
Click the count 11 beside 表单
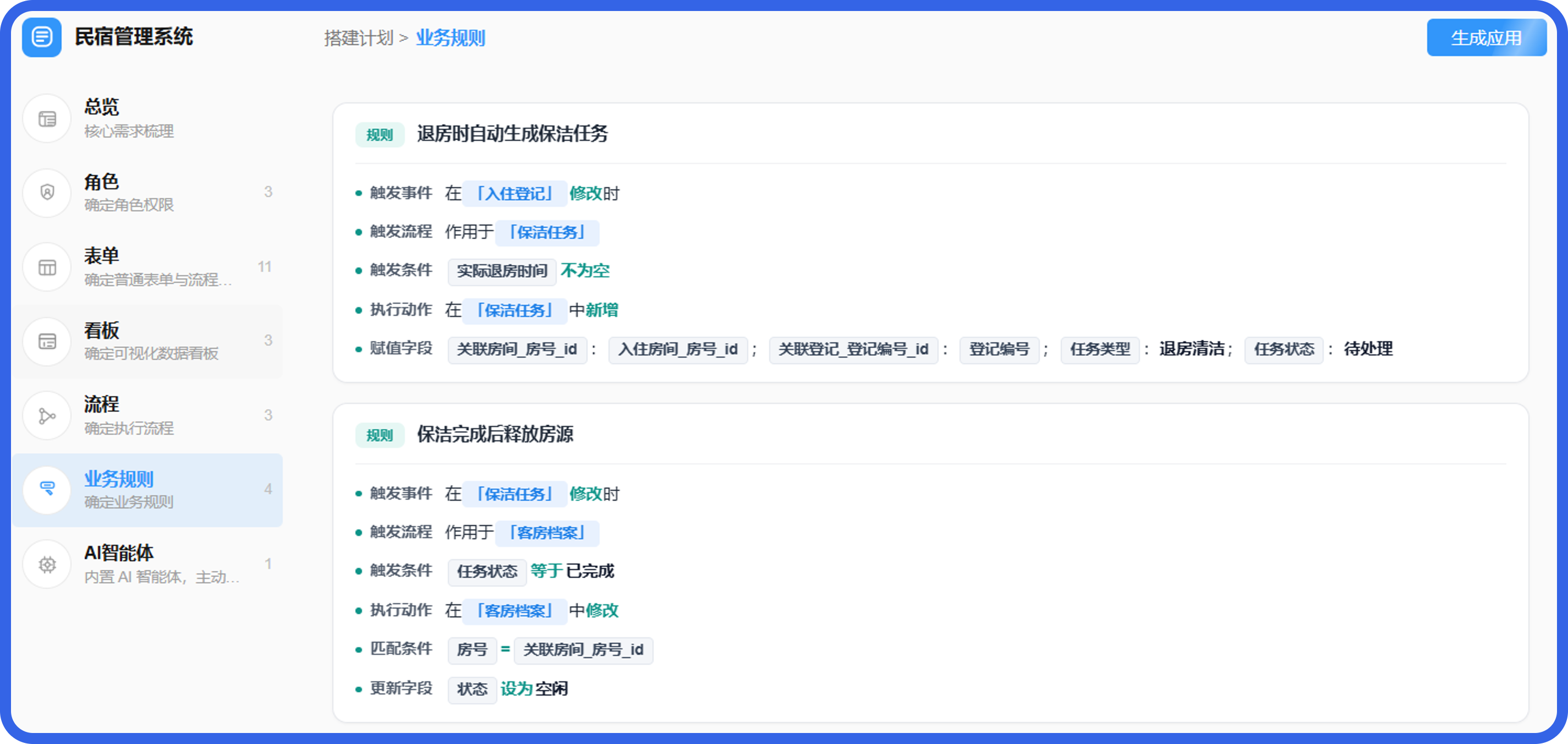click(265, 267)
